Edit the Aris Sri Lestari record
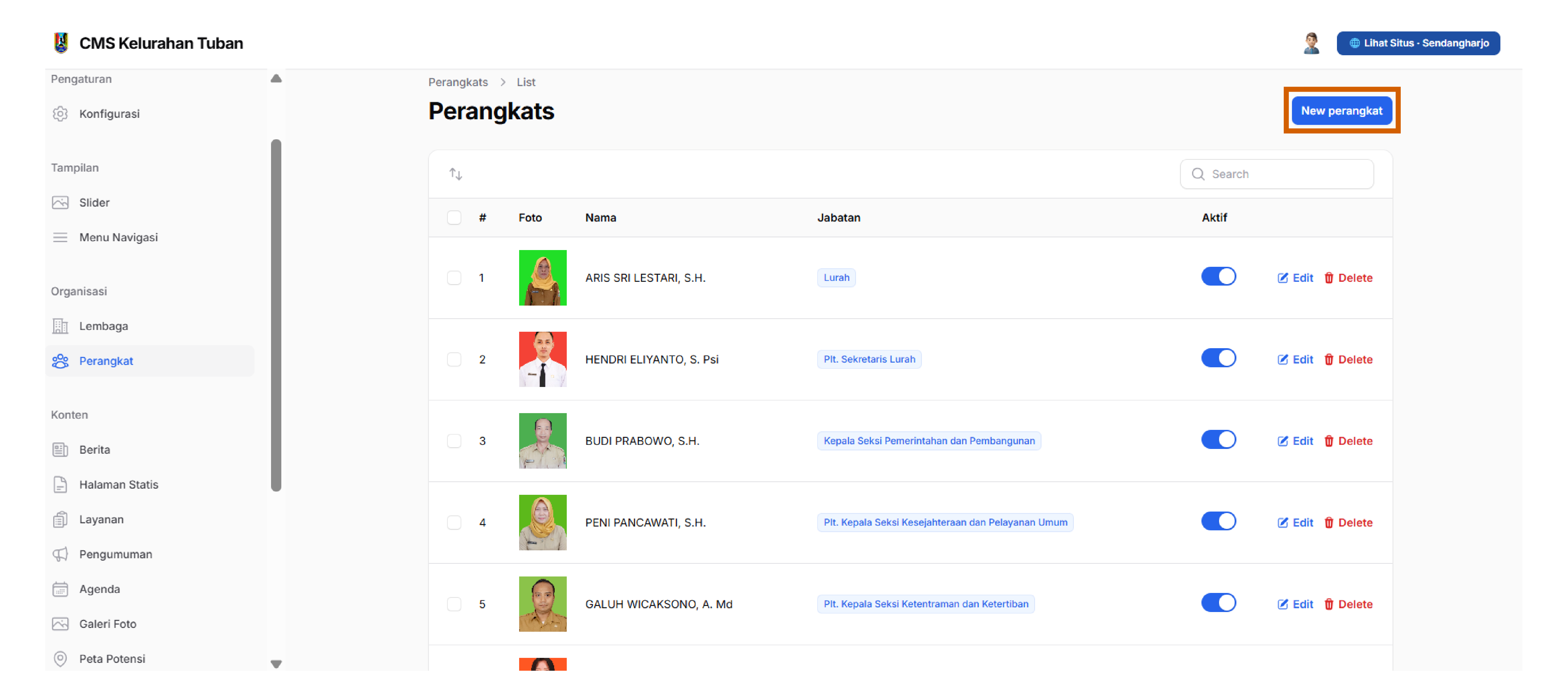This screenshot has height=699, width=1568. point(1295,278)
